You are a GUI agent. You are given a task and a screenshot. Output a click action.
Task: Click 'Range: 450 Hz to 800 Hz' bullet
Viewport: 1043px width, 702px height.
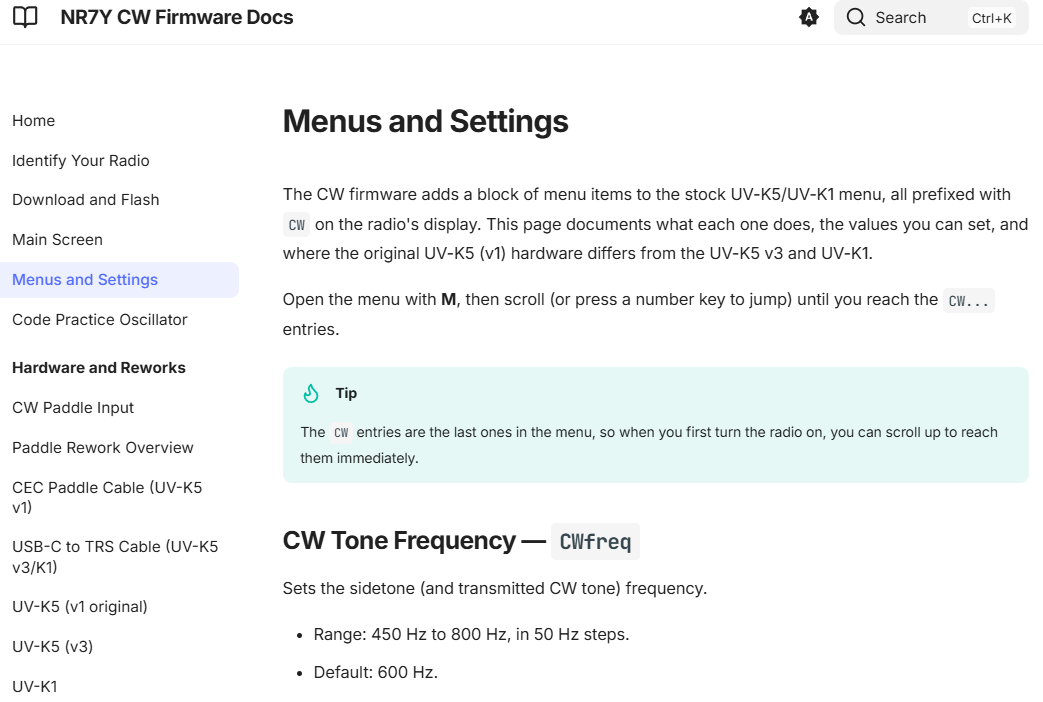(471, 634)
